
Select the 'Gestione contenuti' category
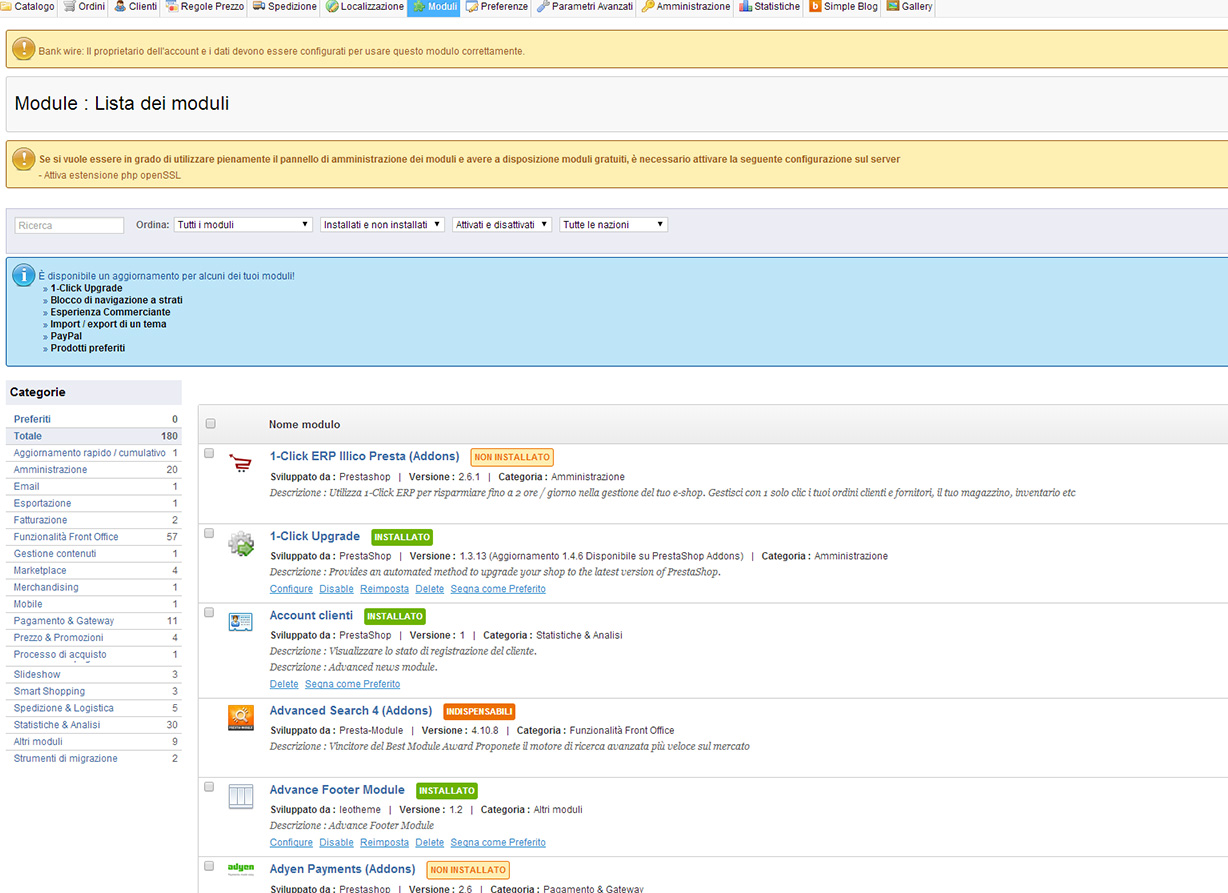click(94, 554)
